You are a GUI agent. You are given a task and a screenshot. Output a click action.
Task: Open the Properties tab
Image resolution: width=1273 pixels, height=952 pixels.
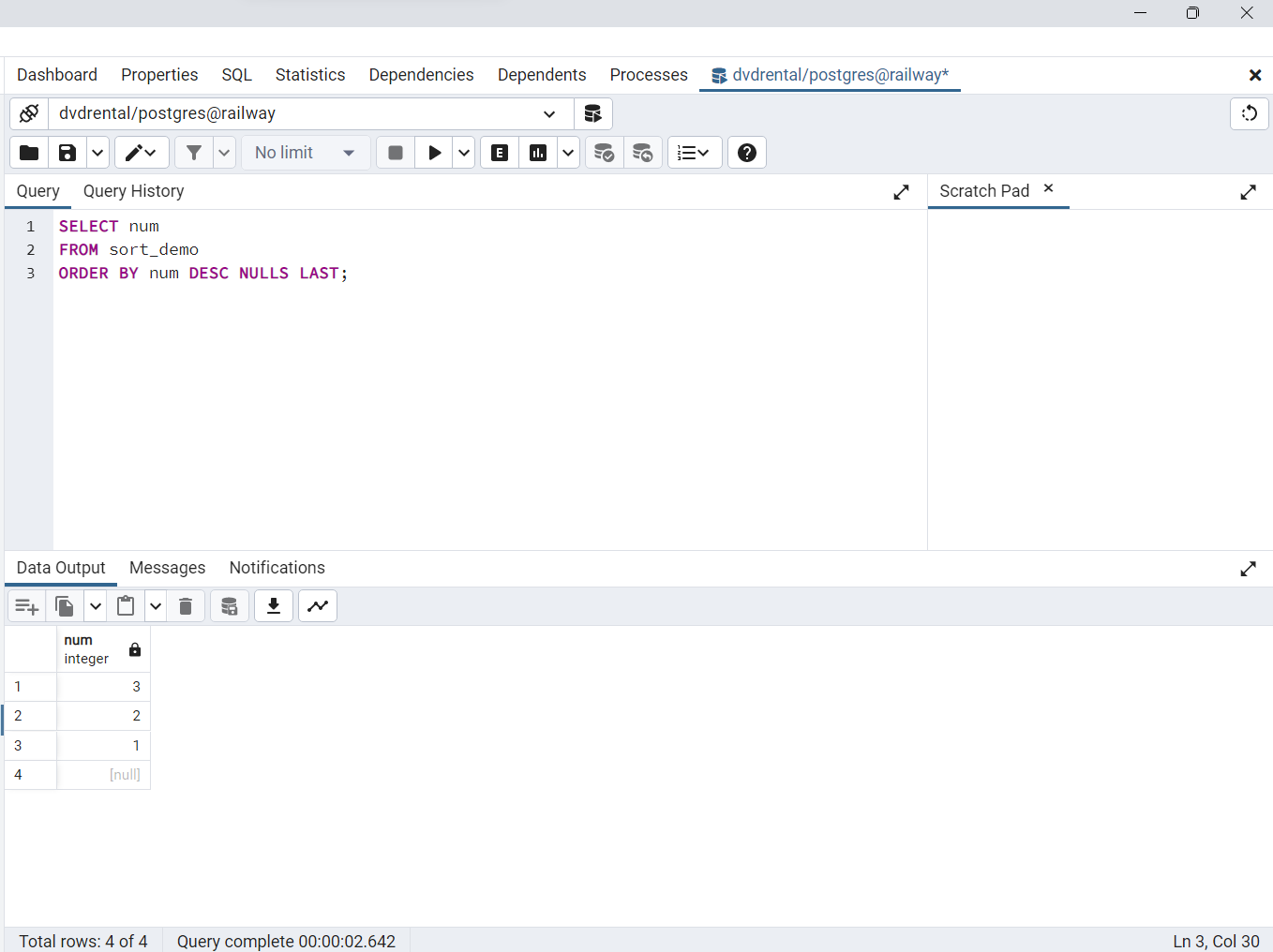159,75
